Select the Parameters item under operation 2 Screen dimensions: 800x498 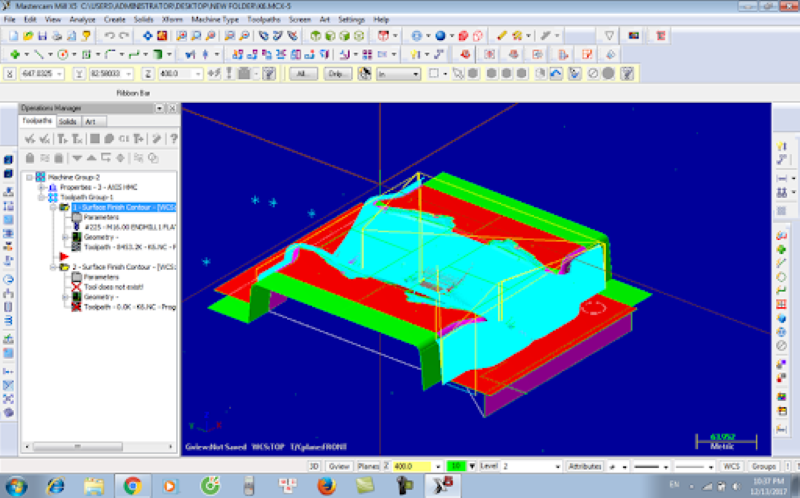coord(102,277)
